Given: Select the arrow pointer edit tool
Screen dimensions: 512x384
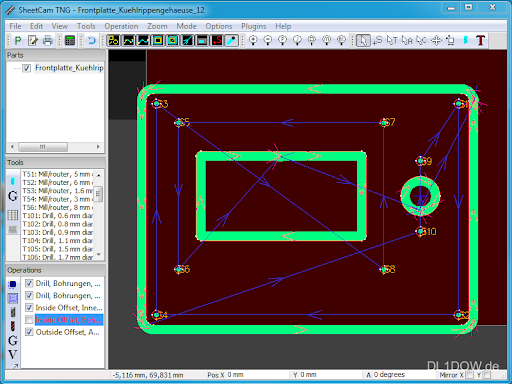Looking at the screenshot, I should coord(363,41).
